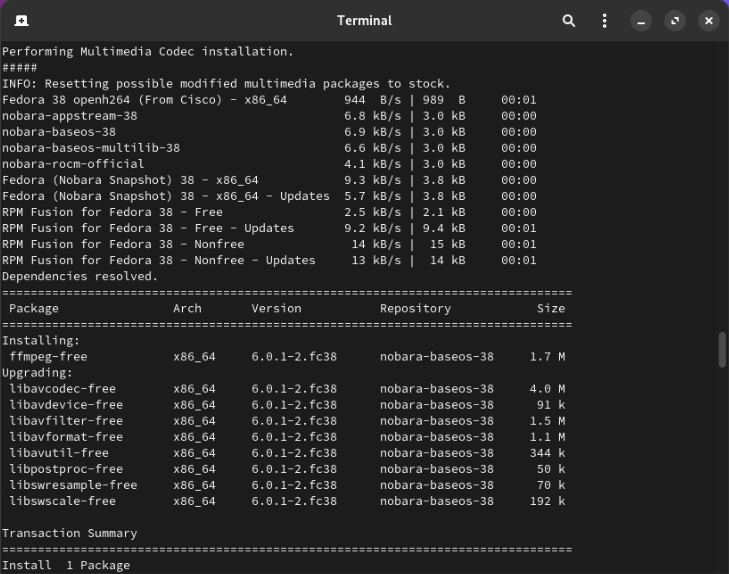Click 'Performing Multimedia Codec installation.' line
The image size is (729, 574).
pyautogui.click(x=148, y=52)
